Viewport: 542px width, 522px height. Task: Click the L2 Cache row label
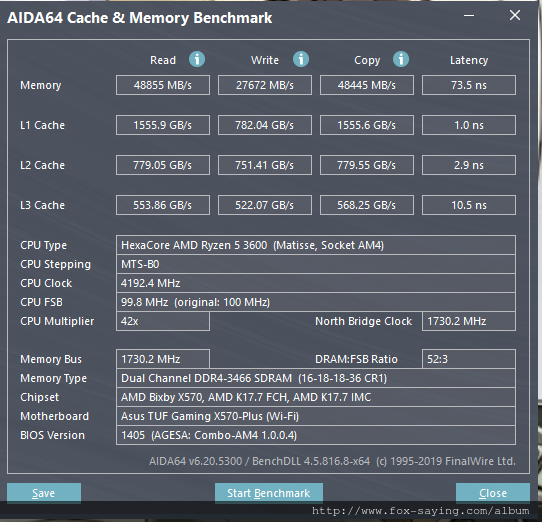click(43, 165)
